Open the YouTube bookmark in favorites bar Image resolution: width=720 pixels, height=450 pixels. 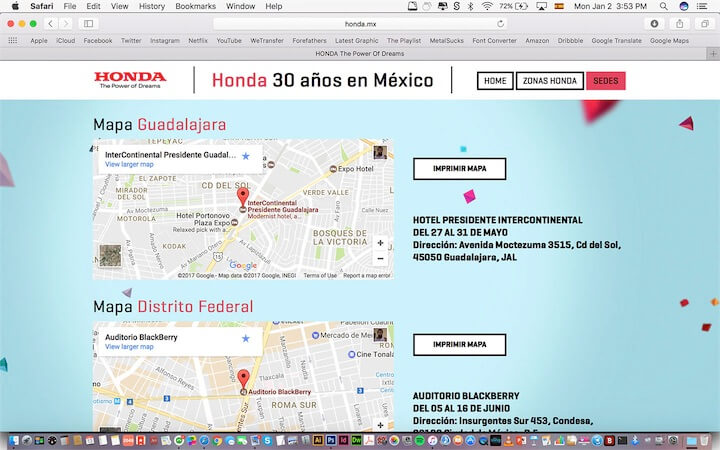[229, 41]
